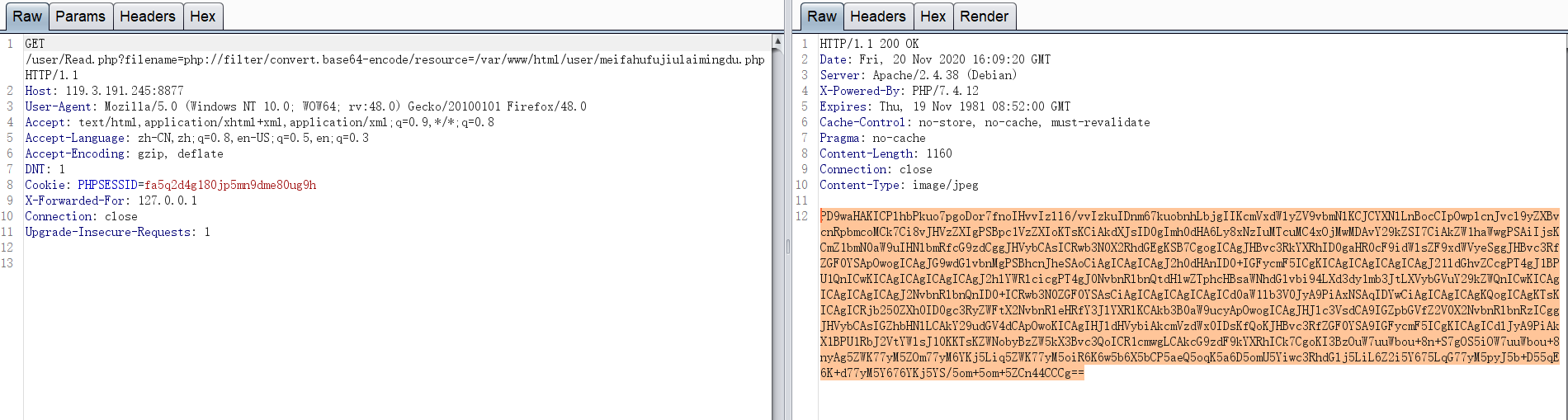Image resolution: width=1568 pixels, height=420 pixels.
Task: Click the HTTP/1.1 line in request
Action: pyautogui.click(x=51, y=75)
